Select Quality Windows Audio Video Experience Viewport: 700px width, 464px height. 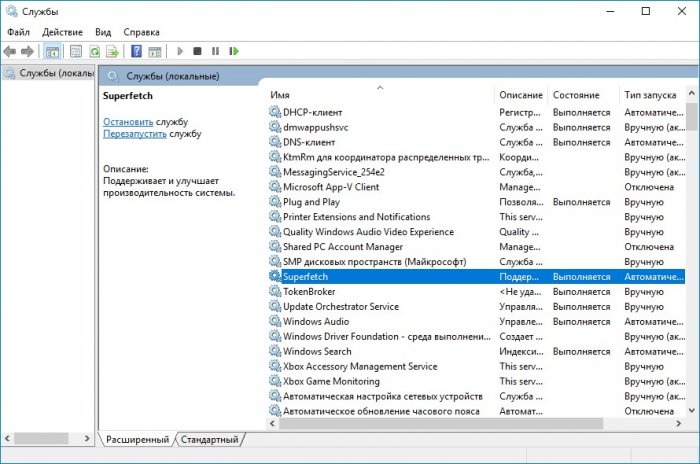coord(476,232)
